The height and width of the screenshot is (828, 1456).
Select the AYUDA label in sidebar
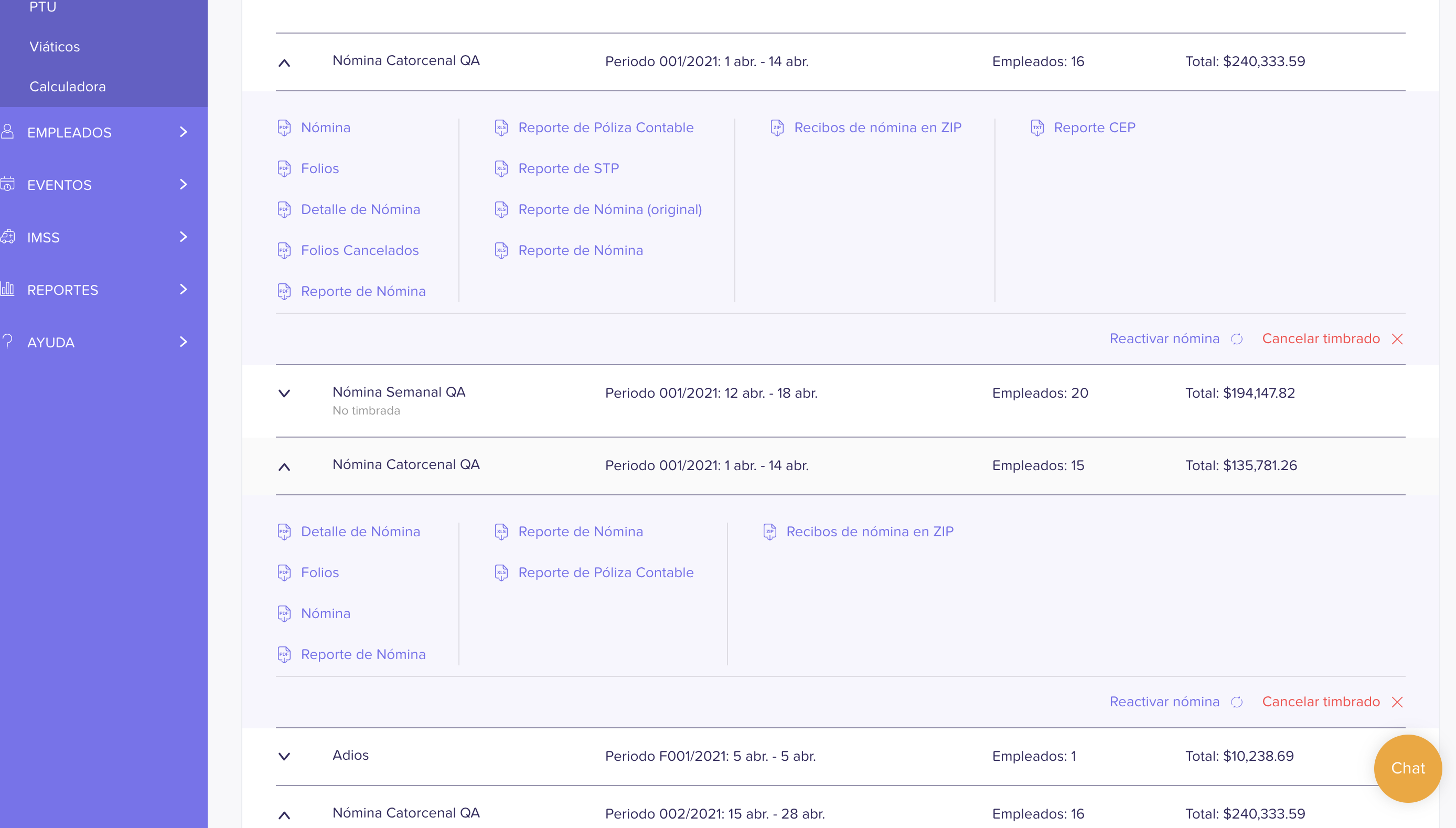click(x=50, y=342)
